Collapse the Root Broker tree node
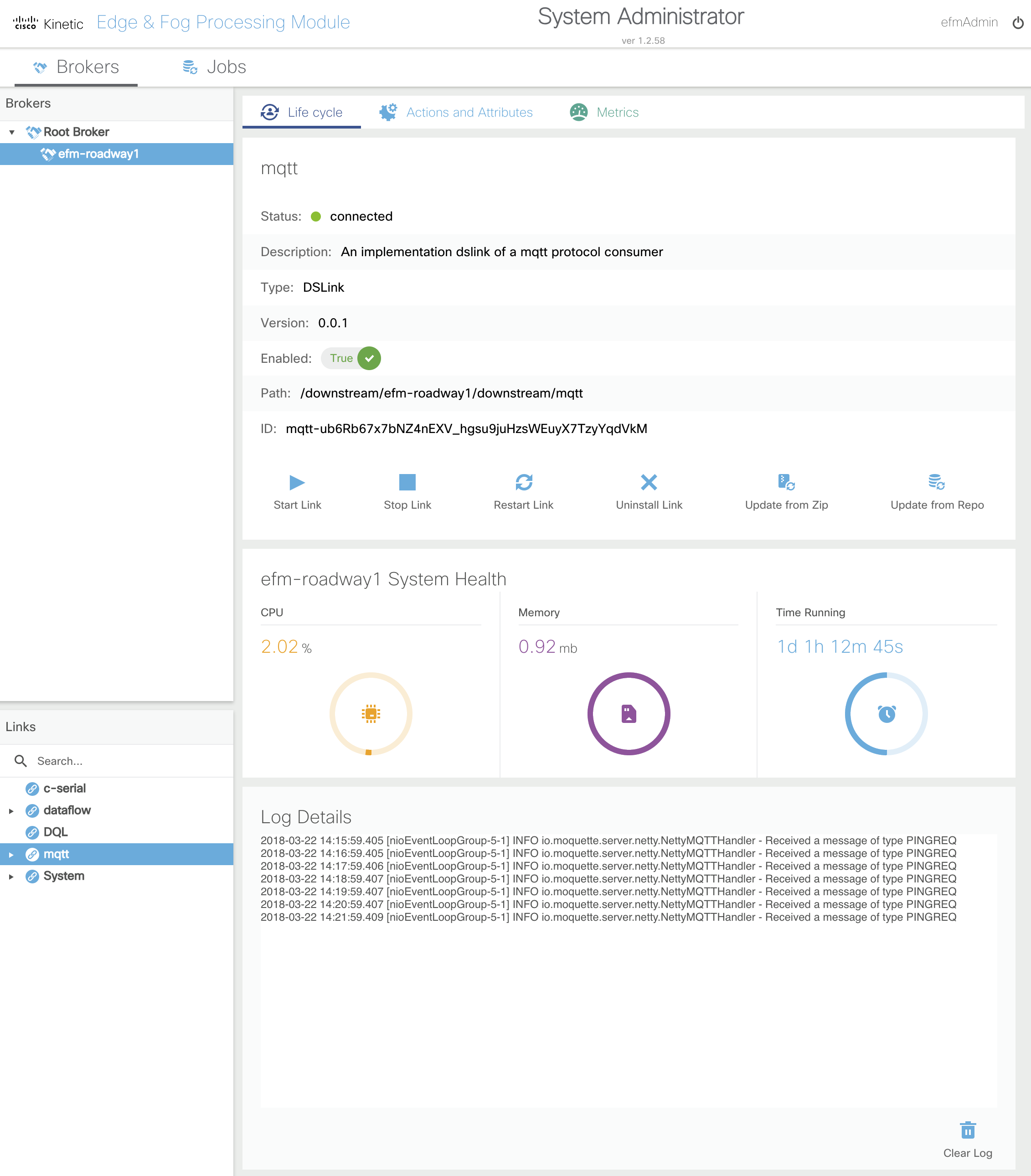Image resolution: width=1031 pixels, height=1176 pixels. (11, 132)
